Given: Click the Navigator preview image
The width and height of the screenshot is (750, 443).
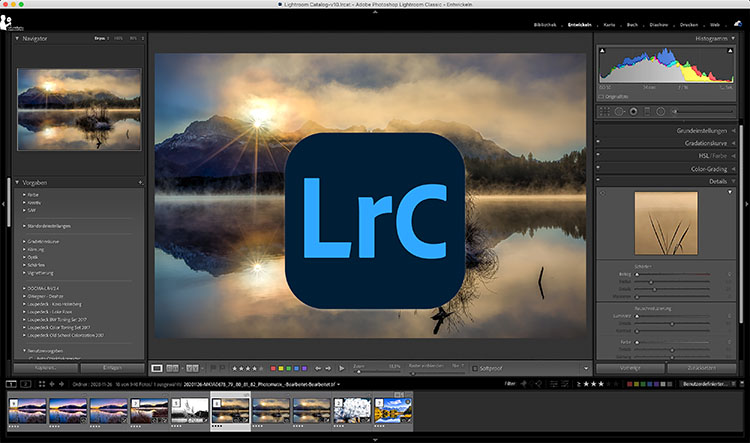Looking at the screenshot, I should pyautogui.click(x=79, y=109).
